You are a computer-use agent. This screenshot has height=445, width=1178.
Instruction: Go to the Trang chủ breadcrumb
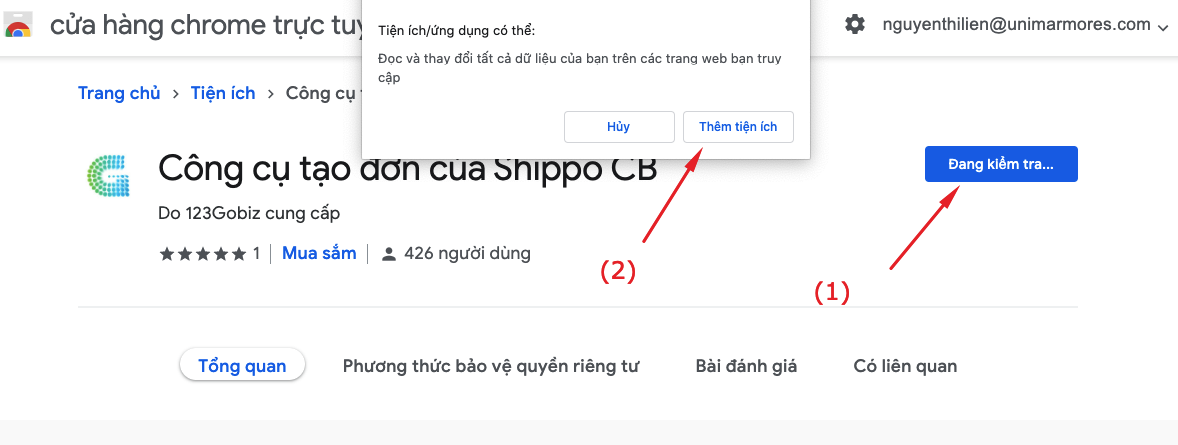coord(119,94)
